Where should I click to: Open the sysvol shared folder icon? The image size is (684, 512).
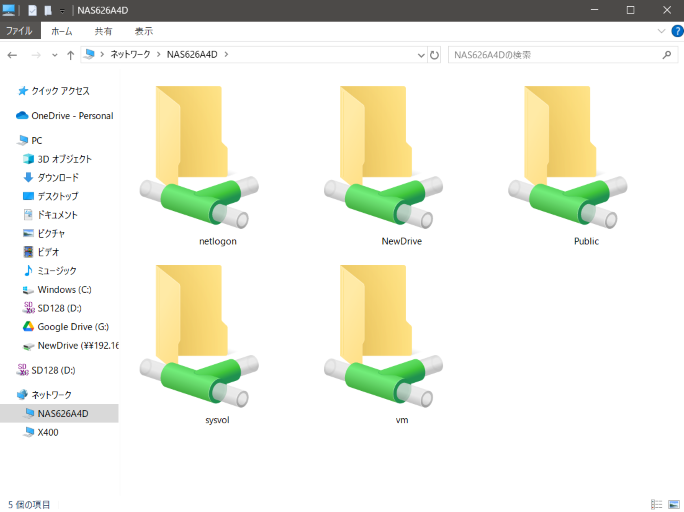(199, 336)
